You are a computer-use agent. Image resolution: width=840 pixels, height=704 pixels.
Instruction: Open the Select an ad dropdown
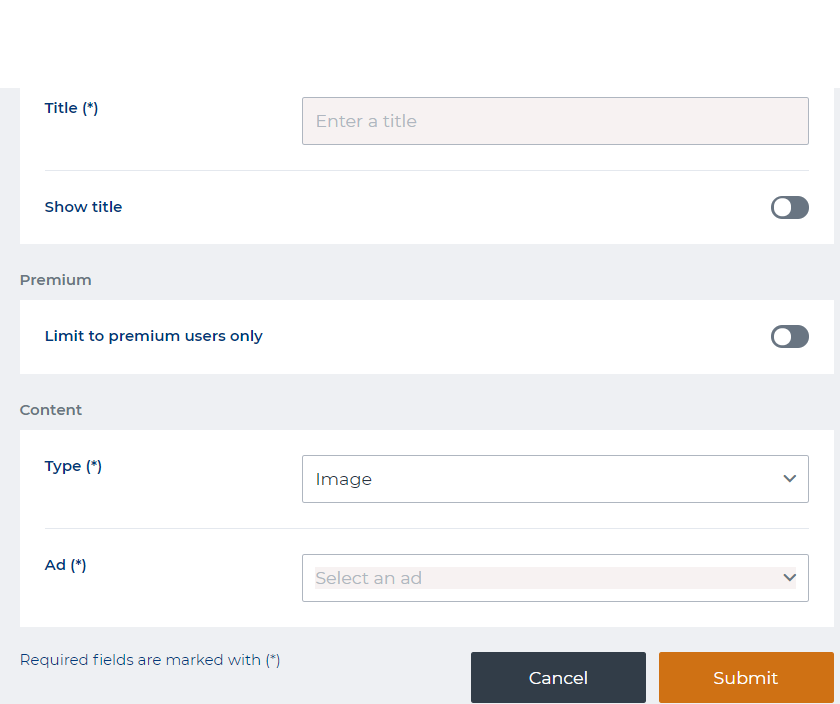[555, 578]
